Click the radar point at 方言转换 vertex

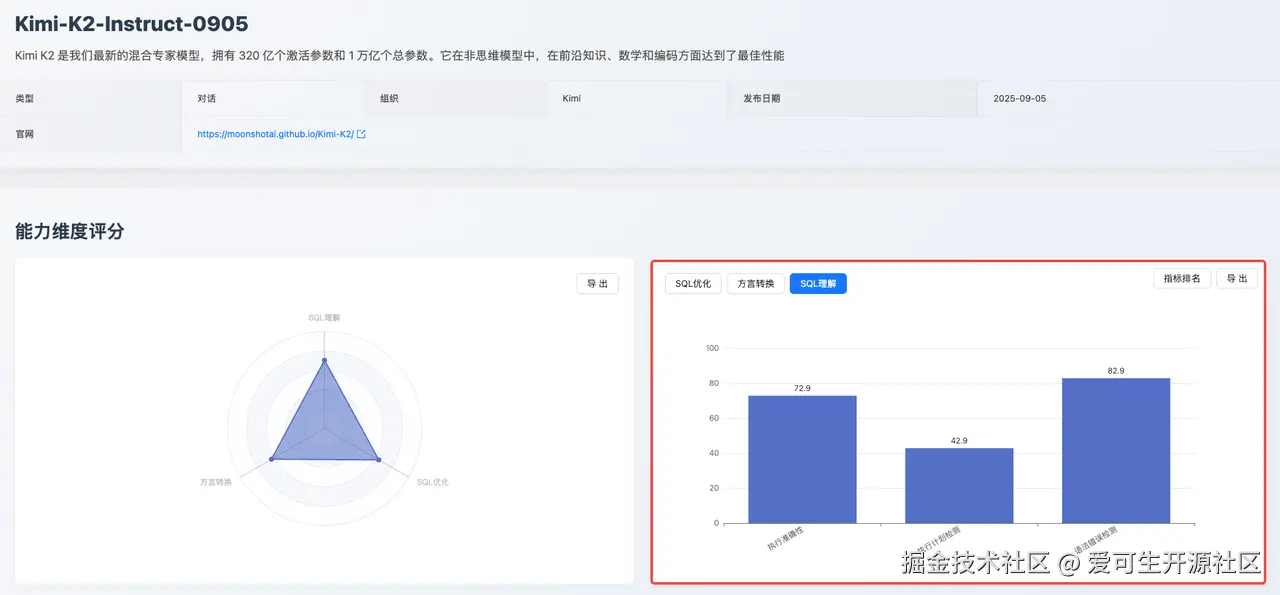click(271, 459)
